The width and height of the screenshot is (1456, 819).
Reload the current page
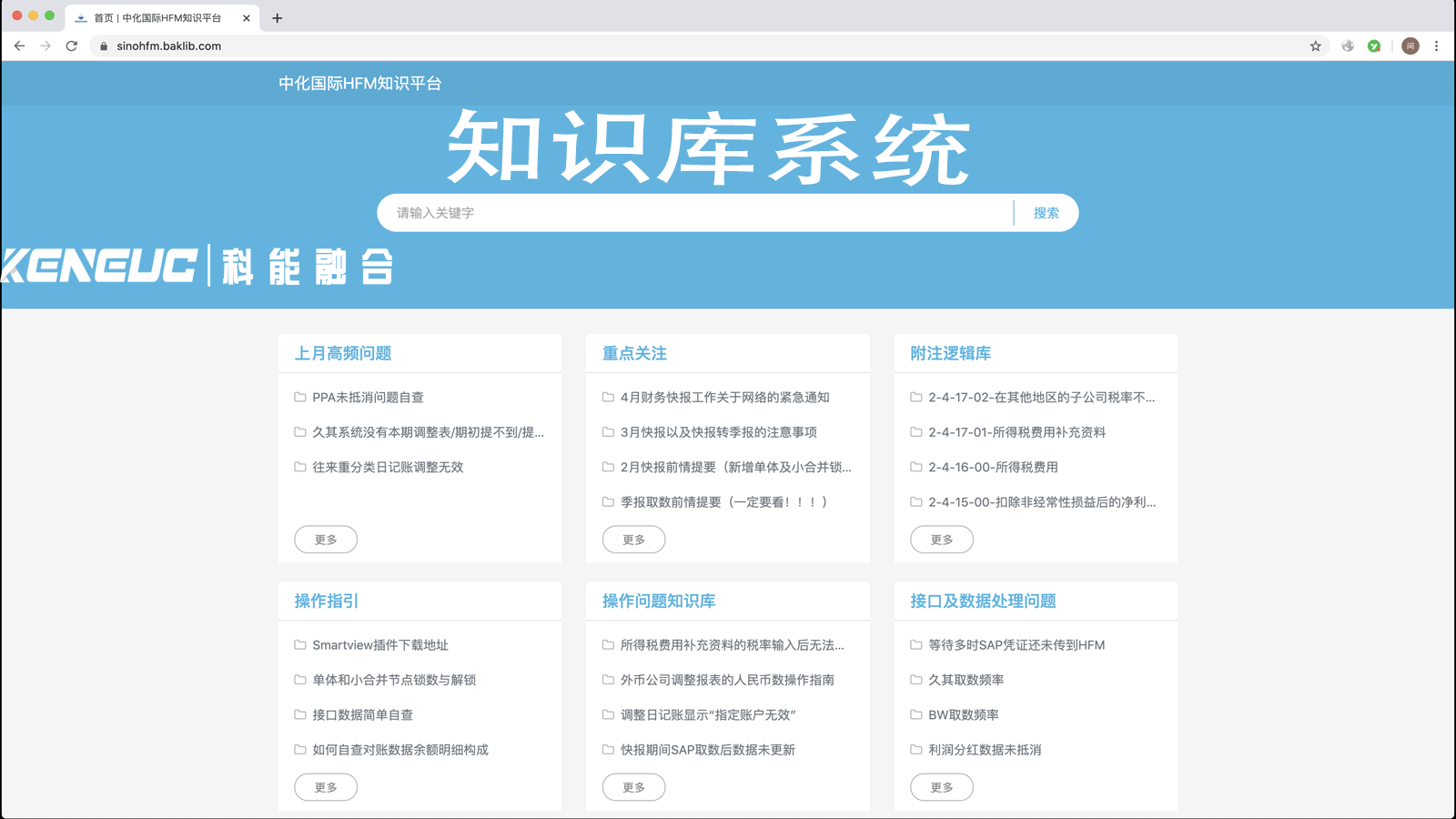72,45
